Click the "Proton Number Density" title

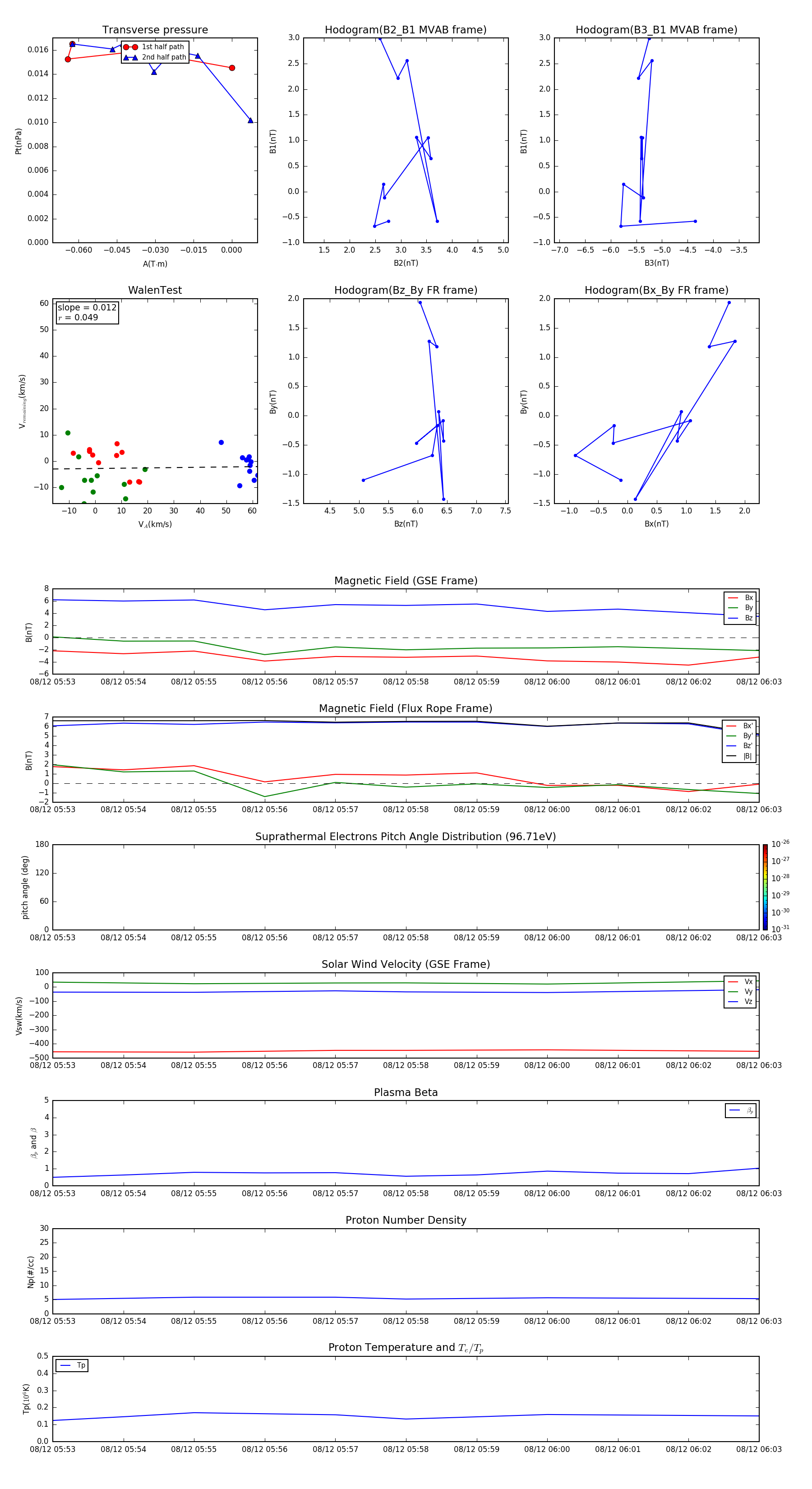point(406,1220)
